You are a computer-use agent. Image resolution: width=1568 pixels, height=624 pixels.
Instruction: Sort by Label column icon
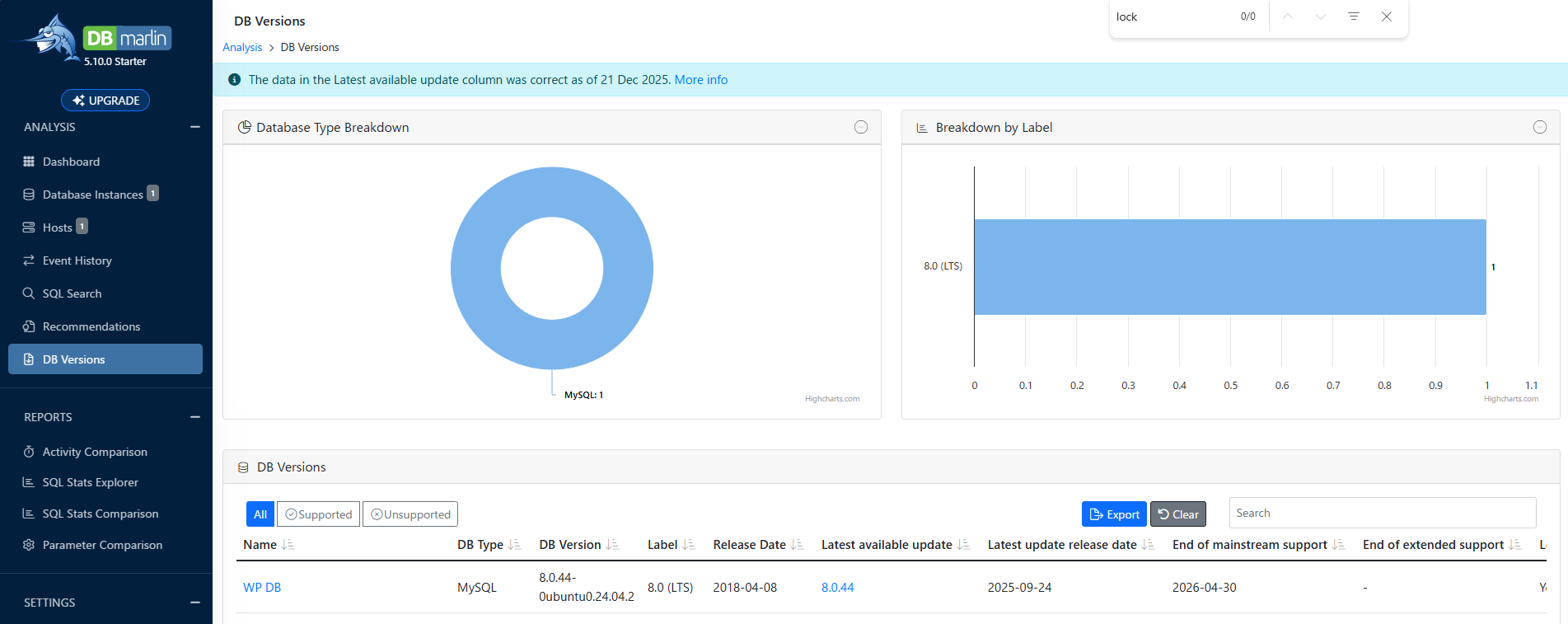tap(689, 545)
